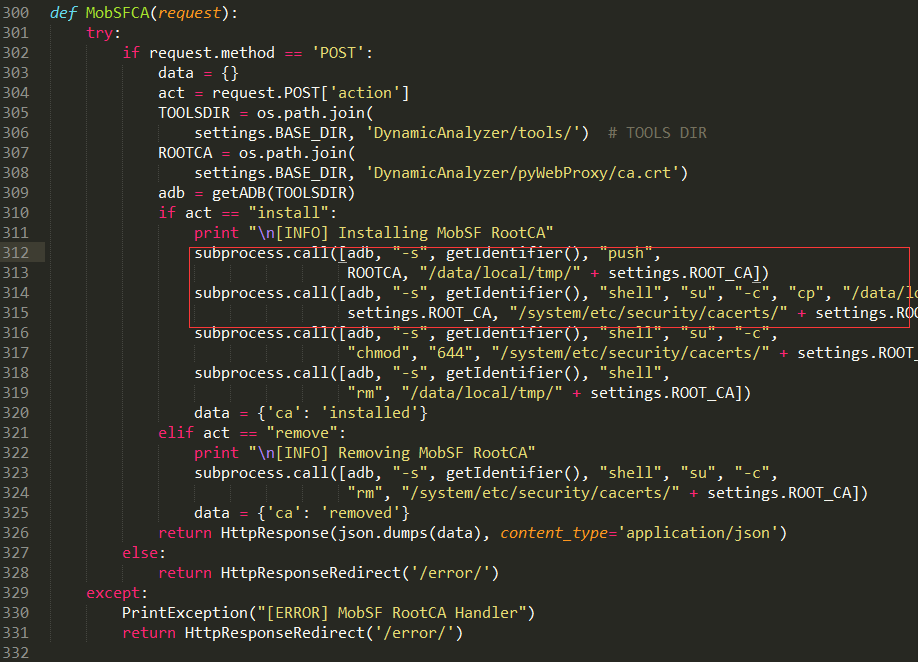
Task: Click the "remove" string on line 321
Action: pyautogui.click(x=302, y=433)
